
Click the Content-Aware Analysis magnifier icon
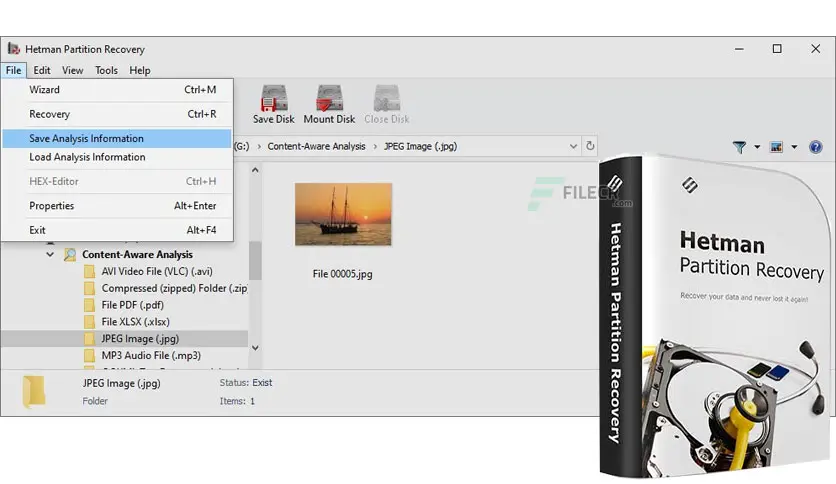(x=70, y=255)
